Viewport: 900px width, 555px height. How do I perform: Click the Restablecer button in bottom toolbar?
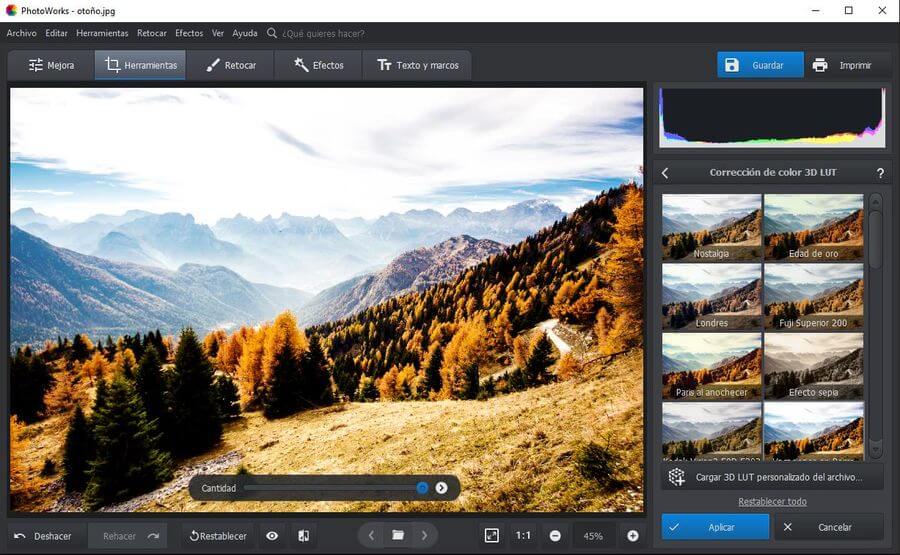pyautogui.click(x=218, y=536)
